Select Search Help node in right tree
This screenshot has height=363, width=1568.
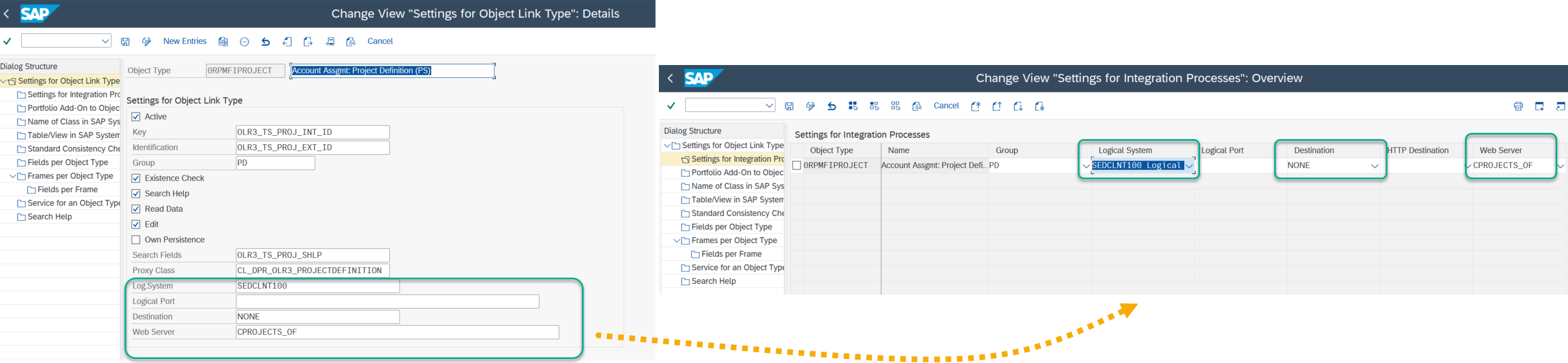click(x=713, y=282)
